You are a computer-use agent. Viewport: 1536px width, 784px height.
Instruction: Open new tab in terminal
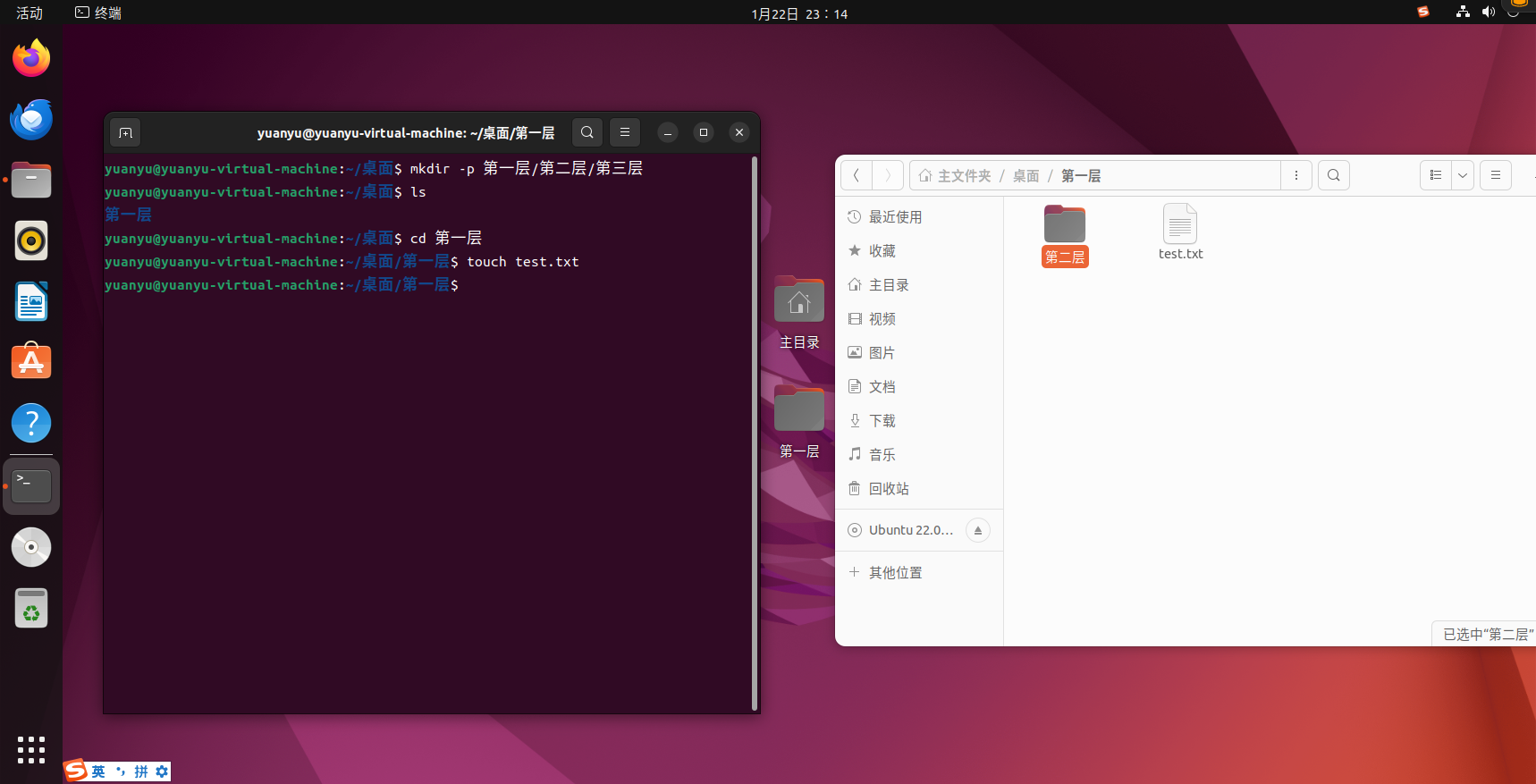pos(125,133)
